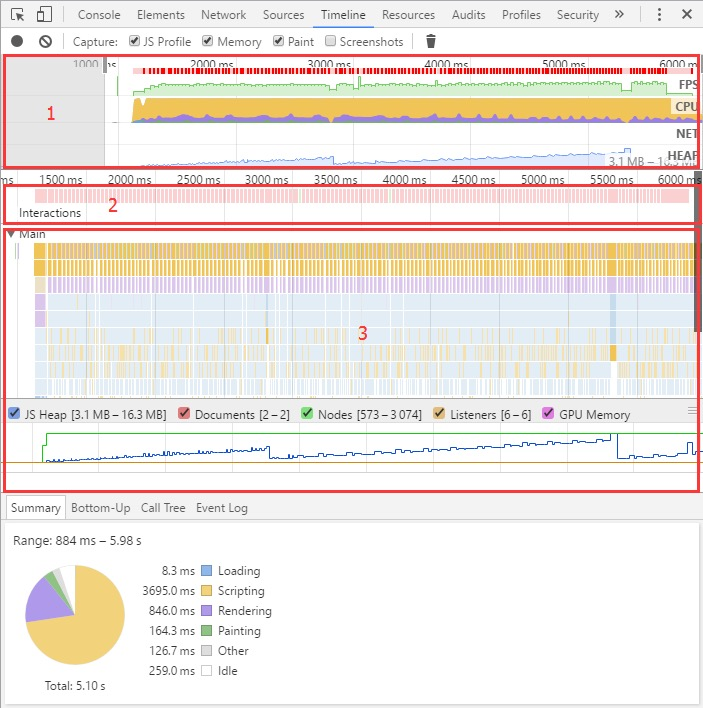The height and width of the screenshot is (708, 703).
Task: Show more panels via double chevron
Action: tap(619, 14)
